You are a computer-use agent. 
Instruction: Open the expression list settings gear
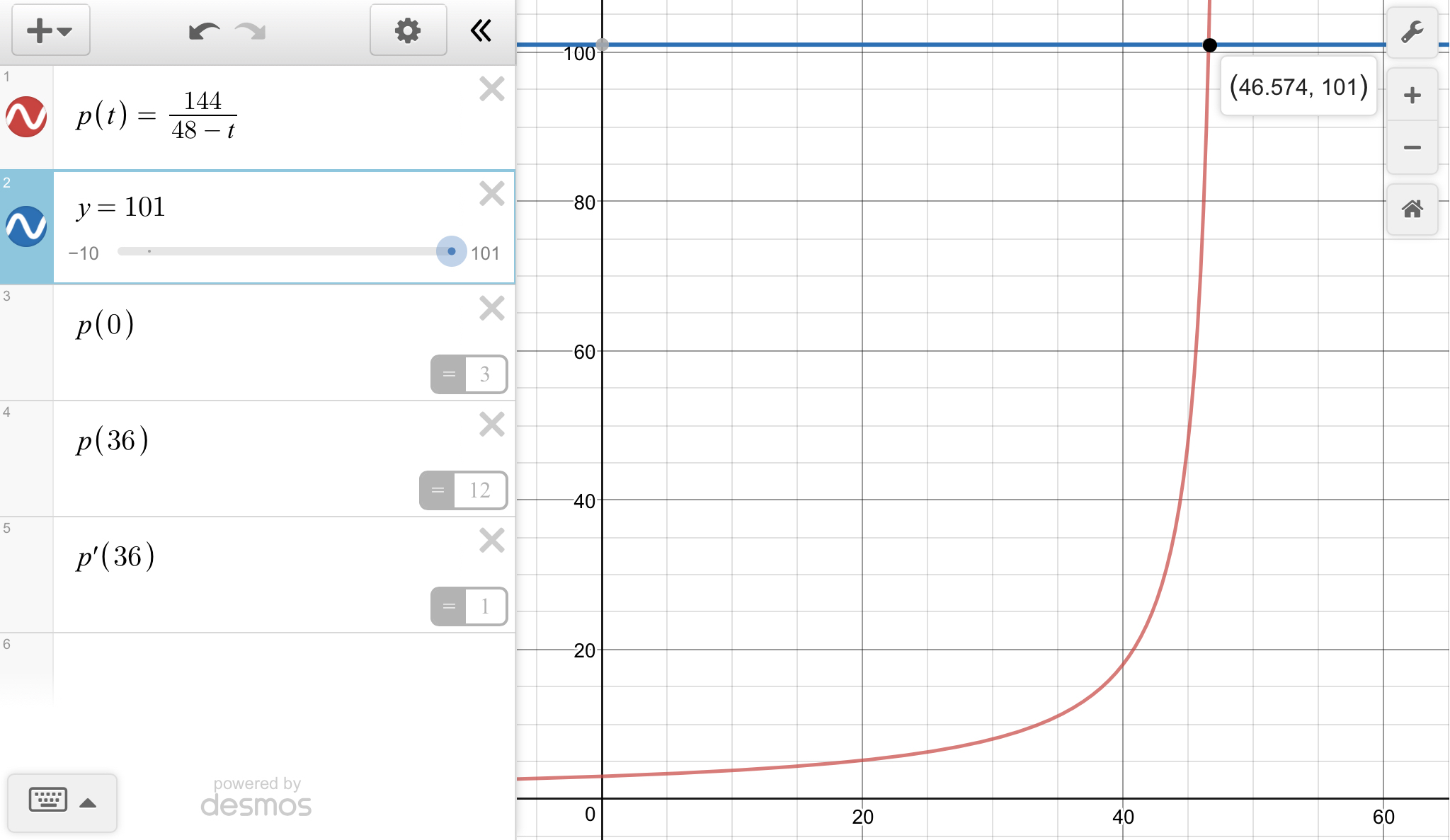point(408,30)
